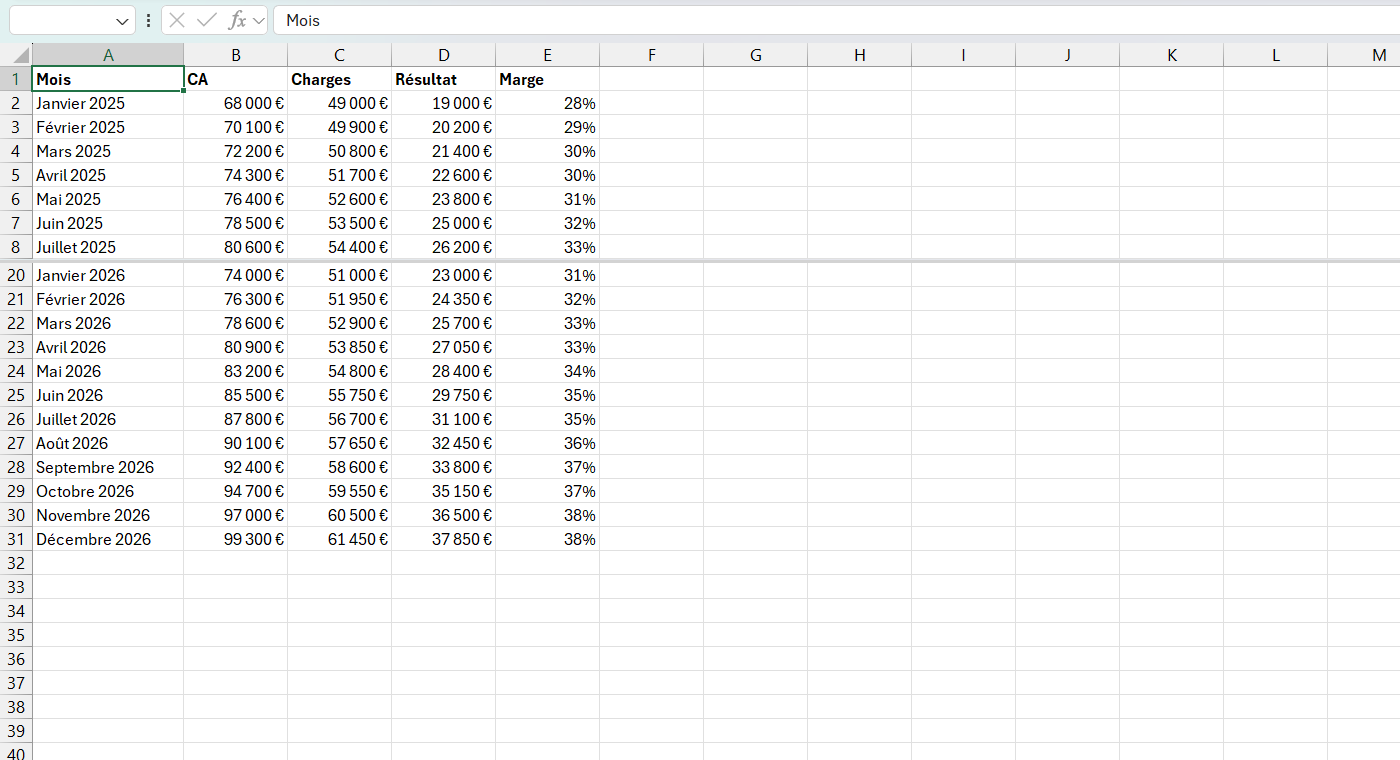Select the Juillet 2025 cell
The width and height of the screenshot is (1400, 760).
point(108,247)
